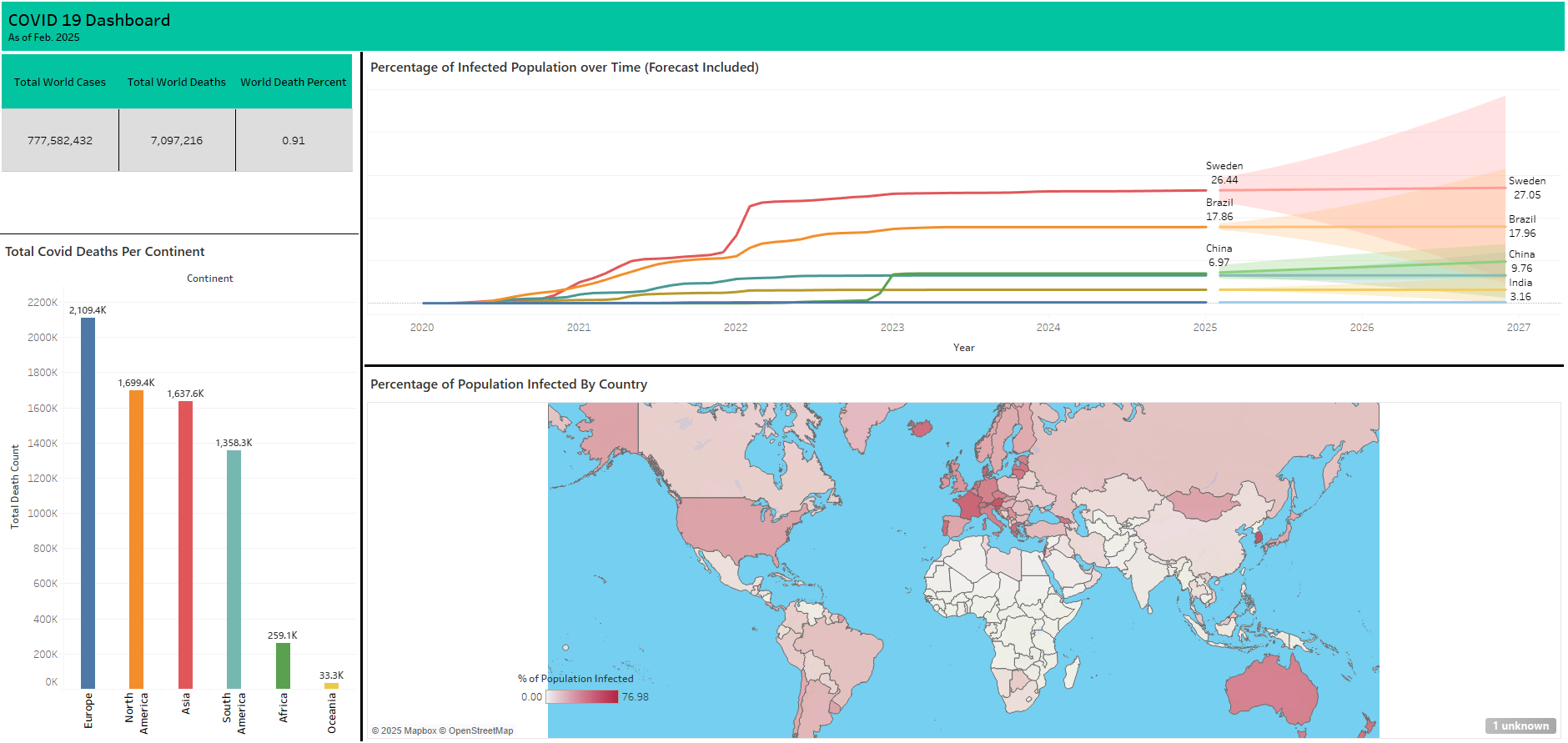Click the infection percentage color legend gradient
The image size is (1568, 743).
point(581,697)
